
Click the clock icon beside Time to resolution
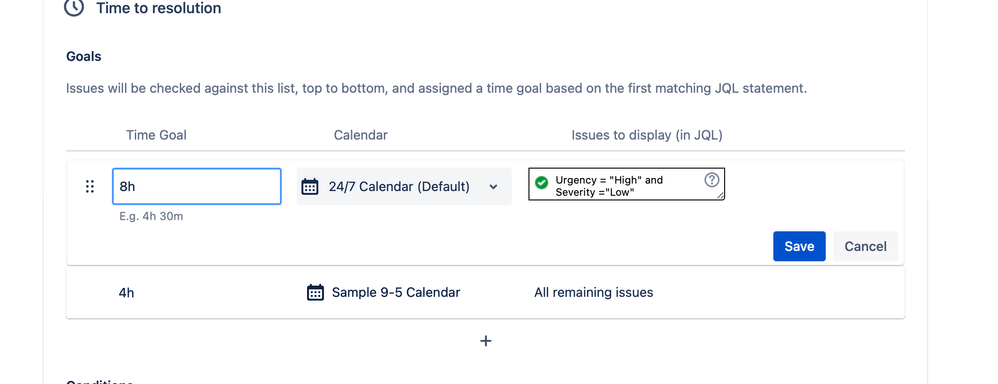(x=74, y=8)
